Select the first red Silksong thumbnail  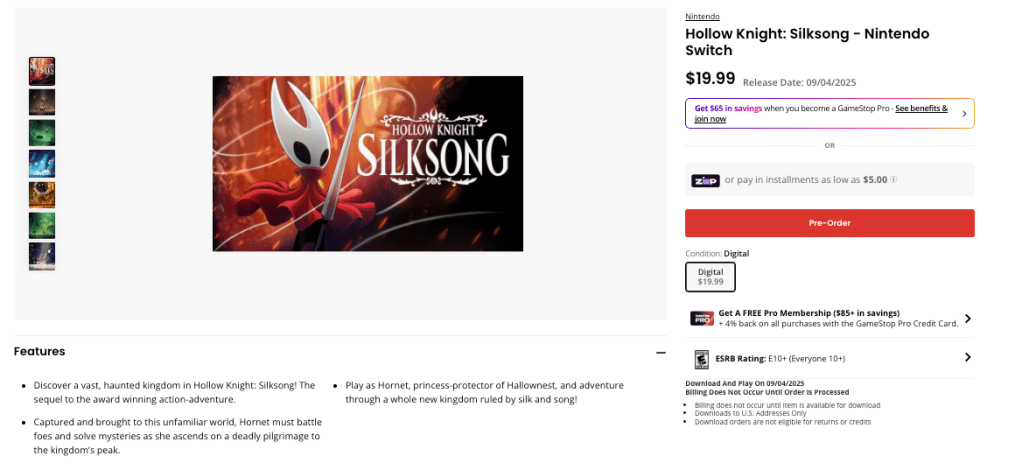pyautogui.click(x=42, y=71)
